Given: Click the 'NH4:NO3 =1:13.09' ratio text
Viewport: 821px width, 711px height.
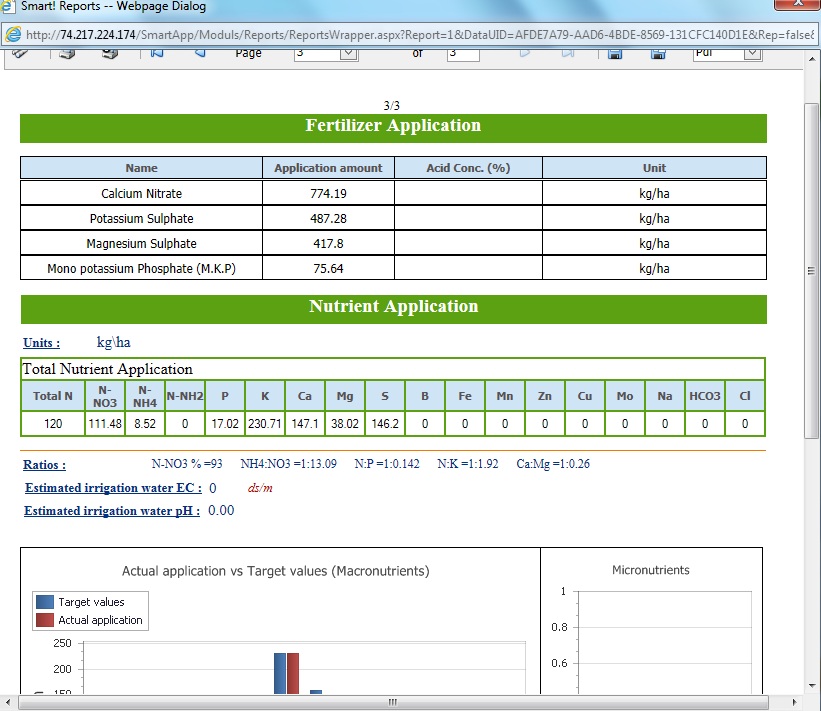Looking at the screenshot, I should click(x=289, y=464).
